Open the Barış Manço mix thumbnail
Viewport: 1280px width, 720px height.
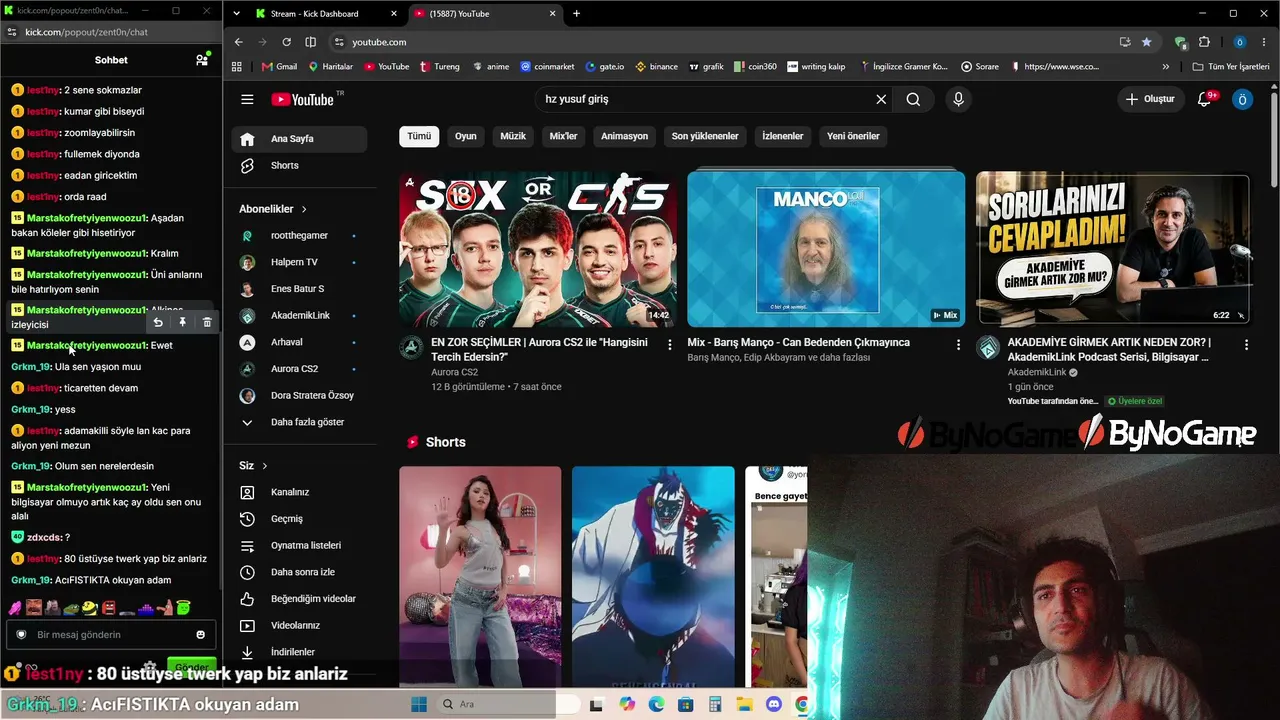click(x=826, y=249)
